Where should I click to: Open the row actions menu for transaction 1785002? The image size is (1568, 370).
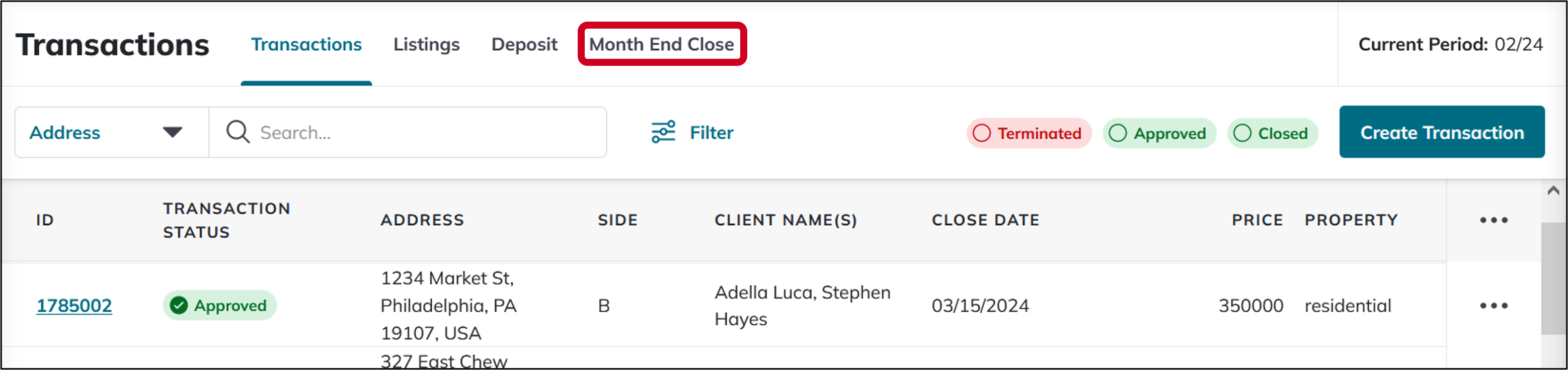(x=1495, y=306)
